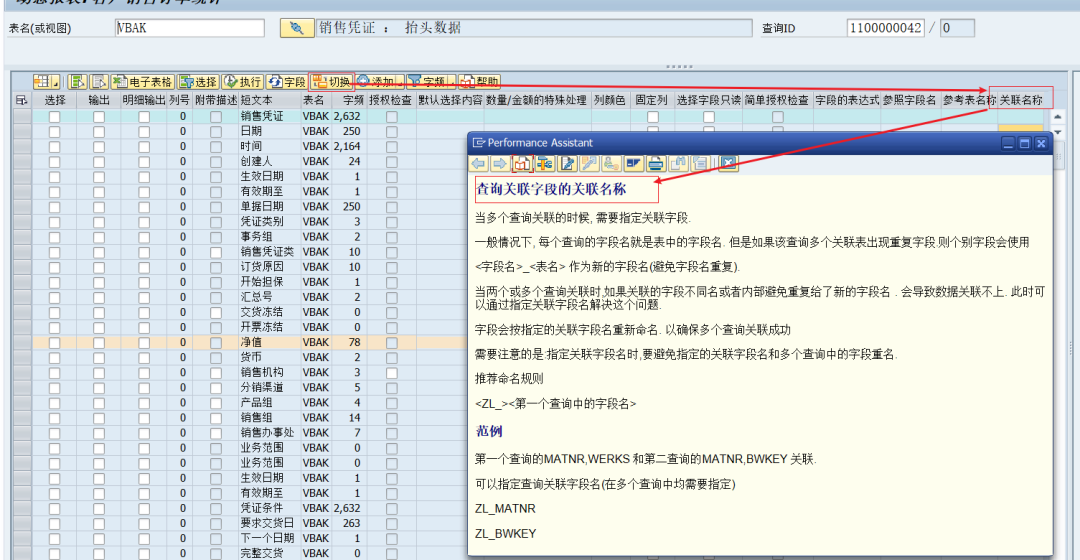1080x560 pixels.
Task: Click the select-all icon in the table header corner
Action: click(x=21, y=101)
